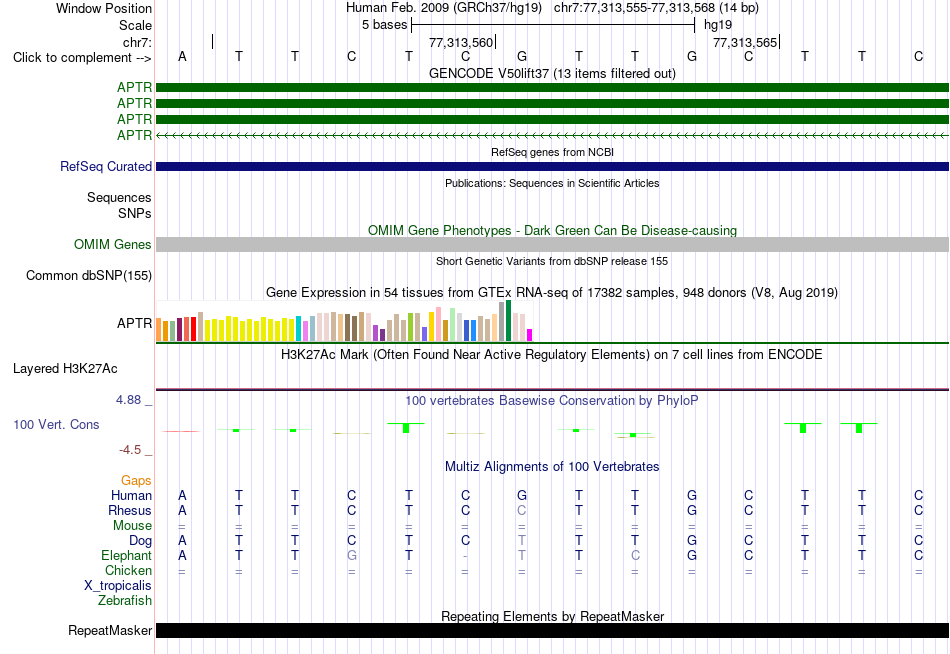
Task: Click base A in the complement sequence row
Action: click(x=182, y=56)
